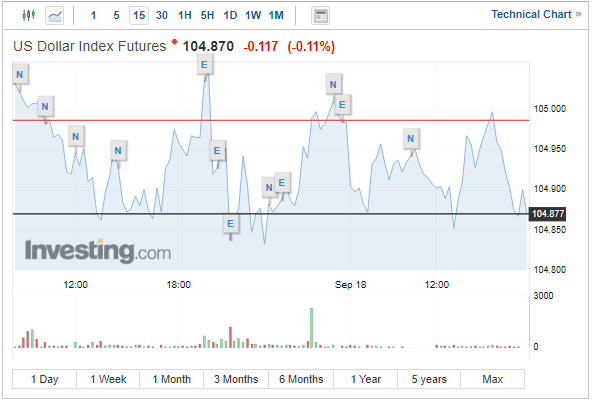Click the 18:00 time axis label
592x402 pixels.
179,285
